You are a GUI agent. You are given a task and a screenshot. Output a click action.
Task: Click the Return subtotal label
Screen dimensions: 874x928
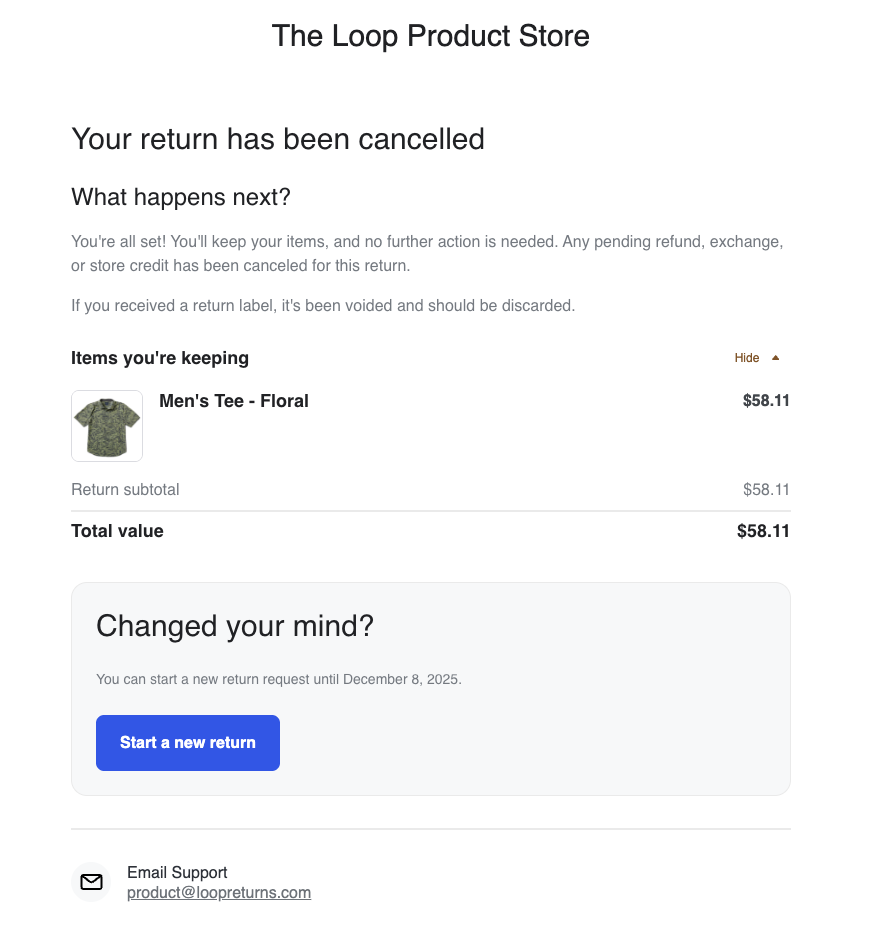[x=125, y=490]
